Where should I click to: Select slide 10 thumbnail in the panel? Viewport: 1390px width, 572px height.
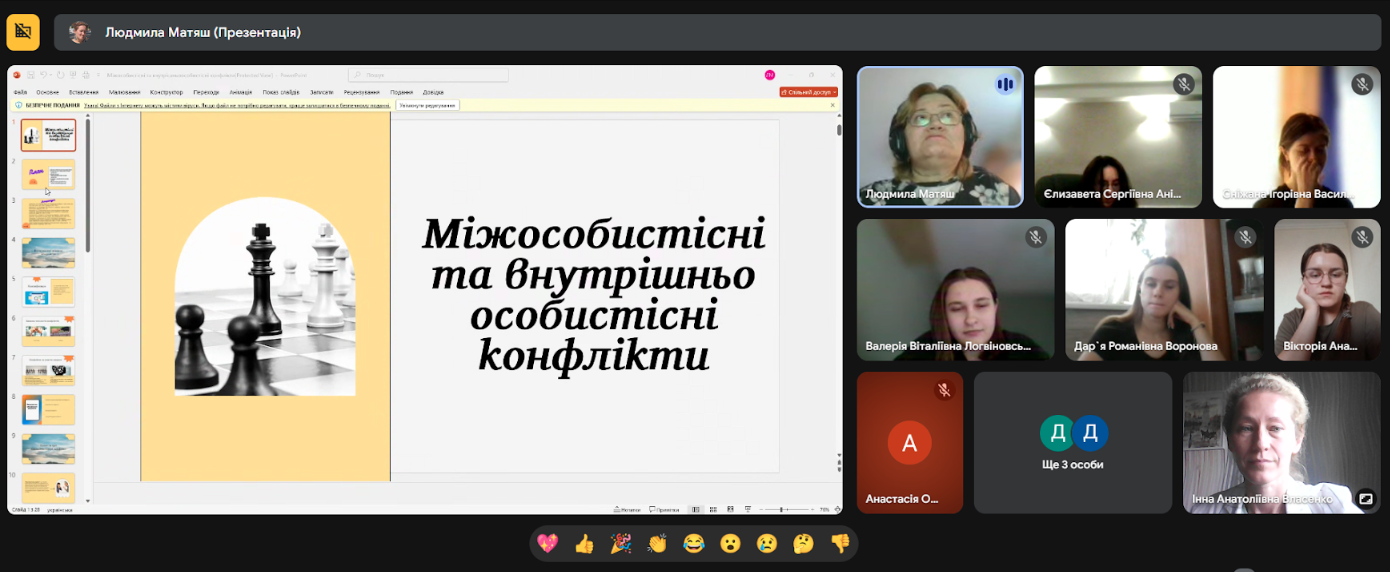pyautogui.click(x=48, y=488)
